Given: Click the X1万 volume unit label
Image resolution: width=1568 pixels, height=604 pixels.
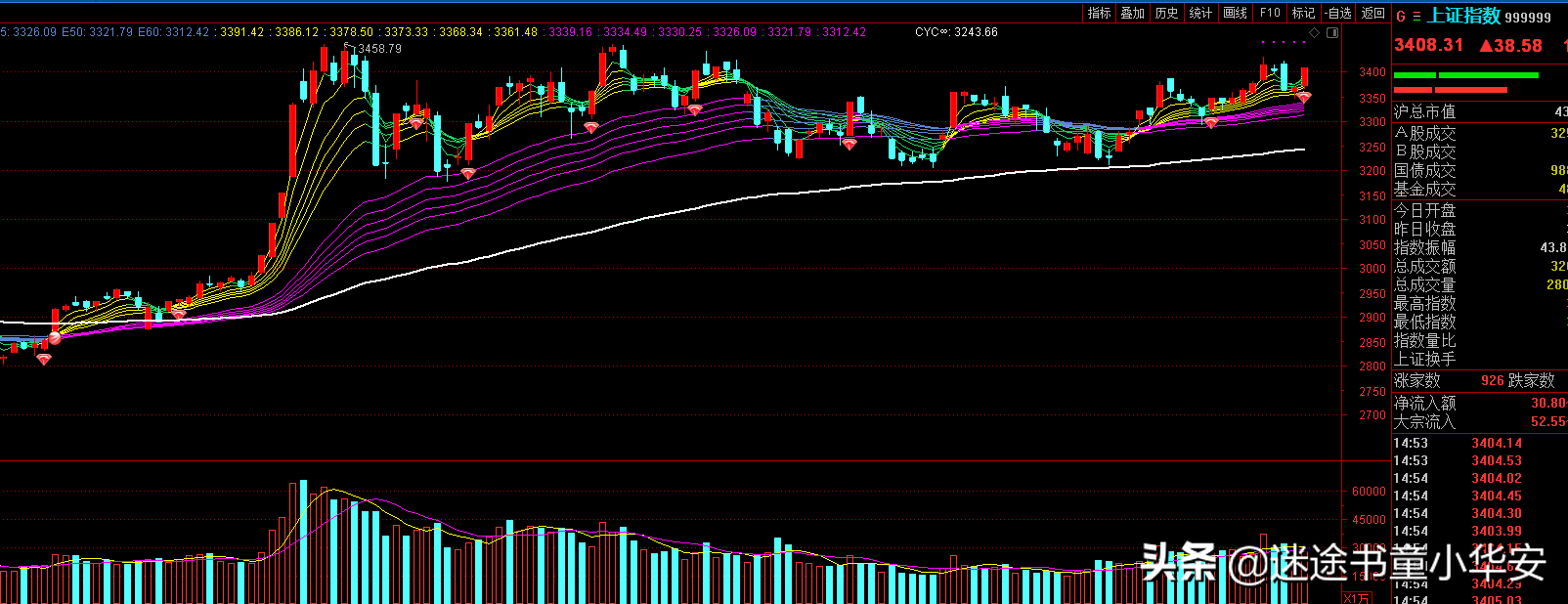Looking at the screenshot, I should click(x=1357, y=598).
